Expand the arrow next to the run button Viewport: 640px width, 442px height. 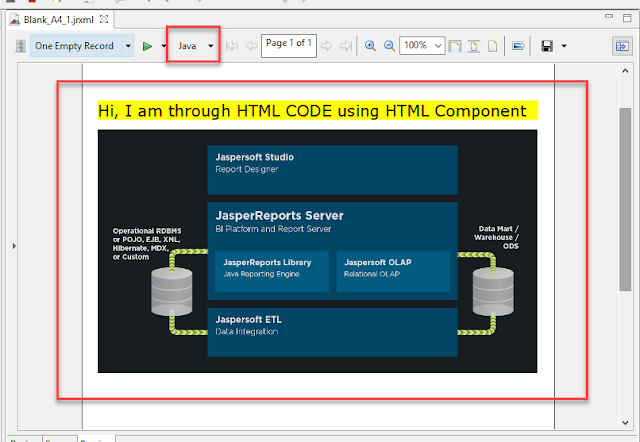[x=164, y=46]
